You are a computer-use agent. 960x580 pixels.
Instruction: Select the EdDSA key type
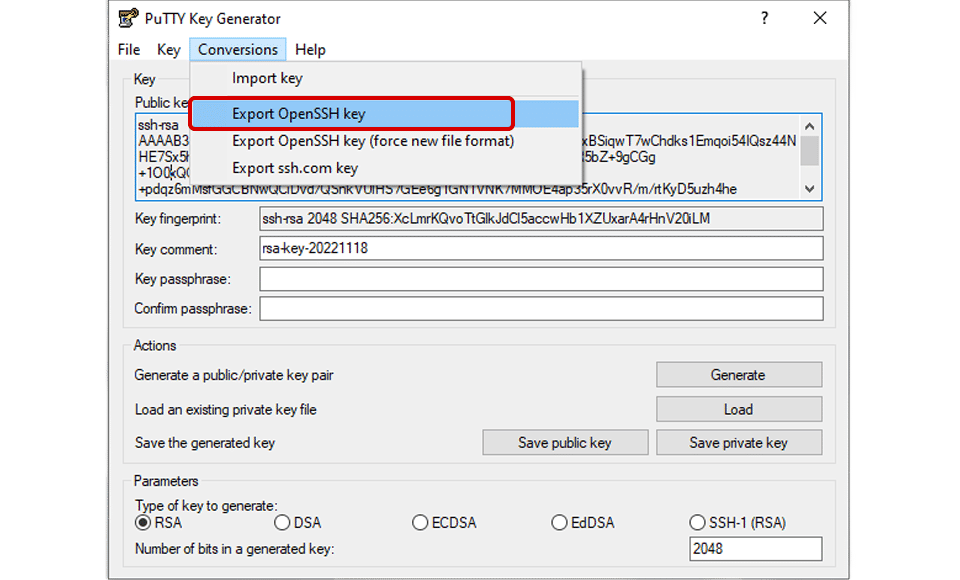pos(560,522)
